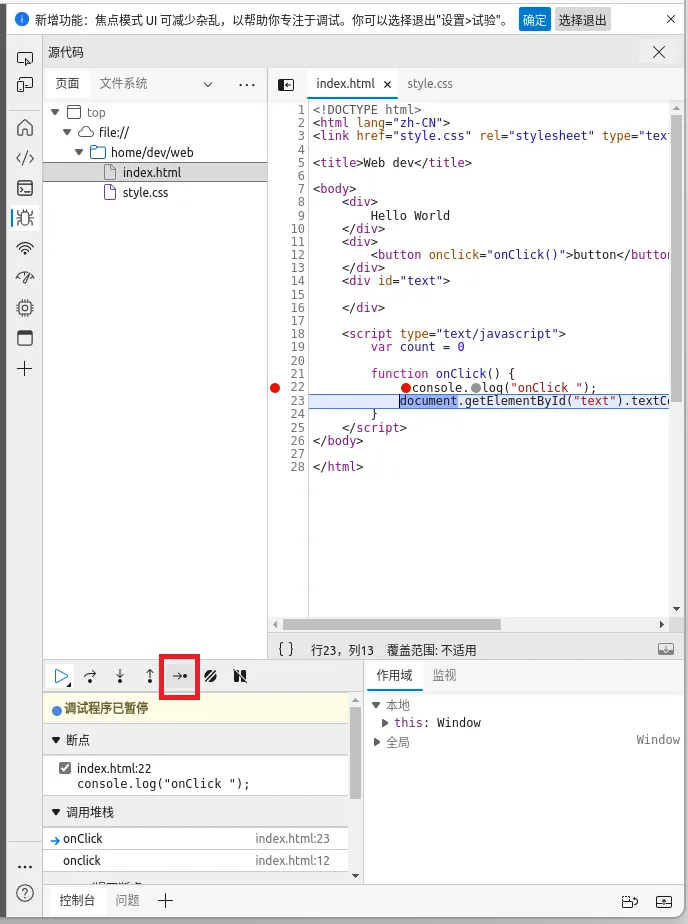Screen dimensions: 688x924
Task: Toggle pause on exceptions
Action: tap(240, 676)
